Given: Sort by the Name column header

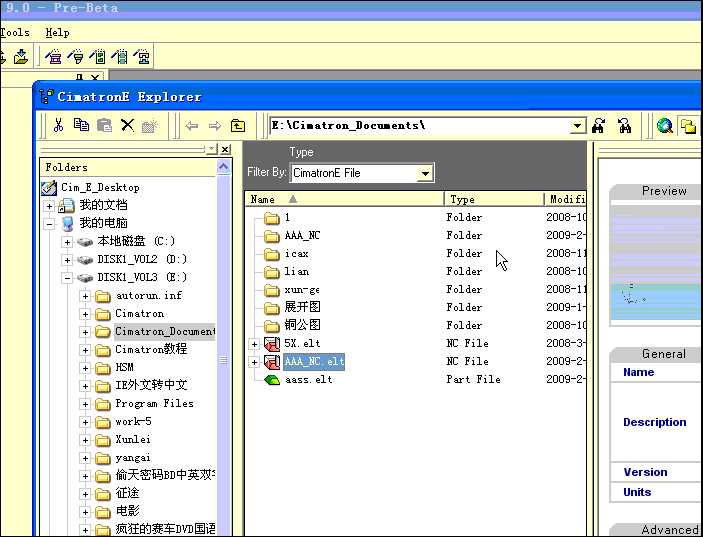Looking at the screenshot, I should 344,199.
